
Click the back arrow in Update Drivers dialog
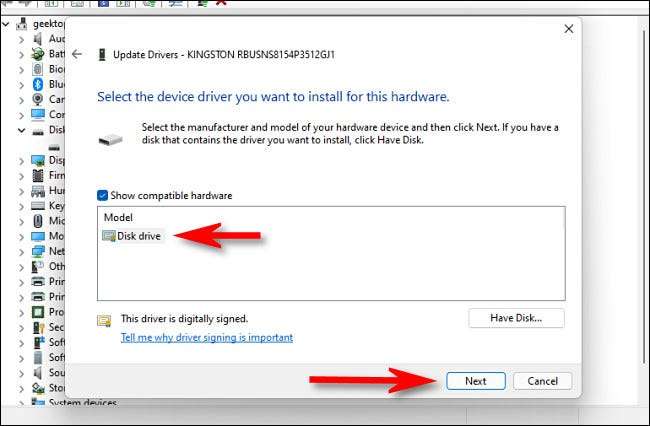77,55
